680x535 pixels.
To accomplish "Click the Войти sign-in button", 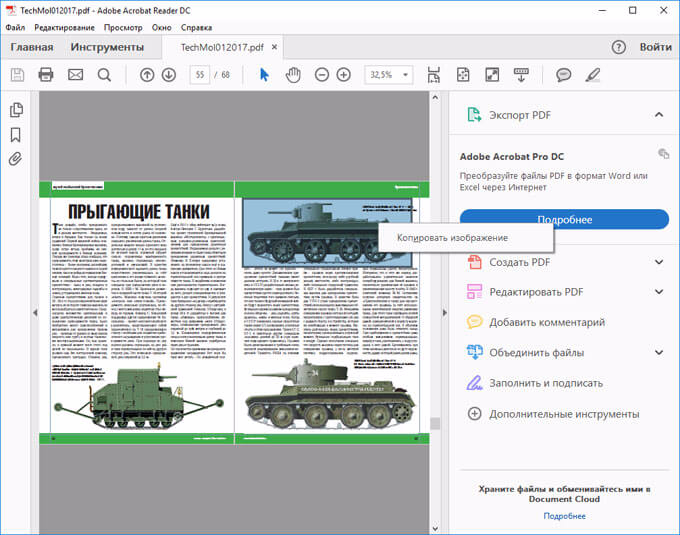I will pos(655,47).
